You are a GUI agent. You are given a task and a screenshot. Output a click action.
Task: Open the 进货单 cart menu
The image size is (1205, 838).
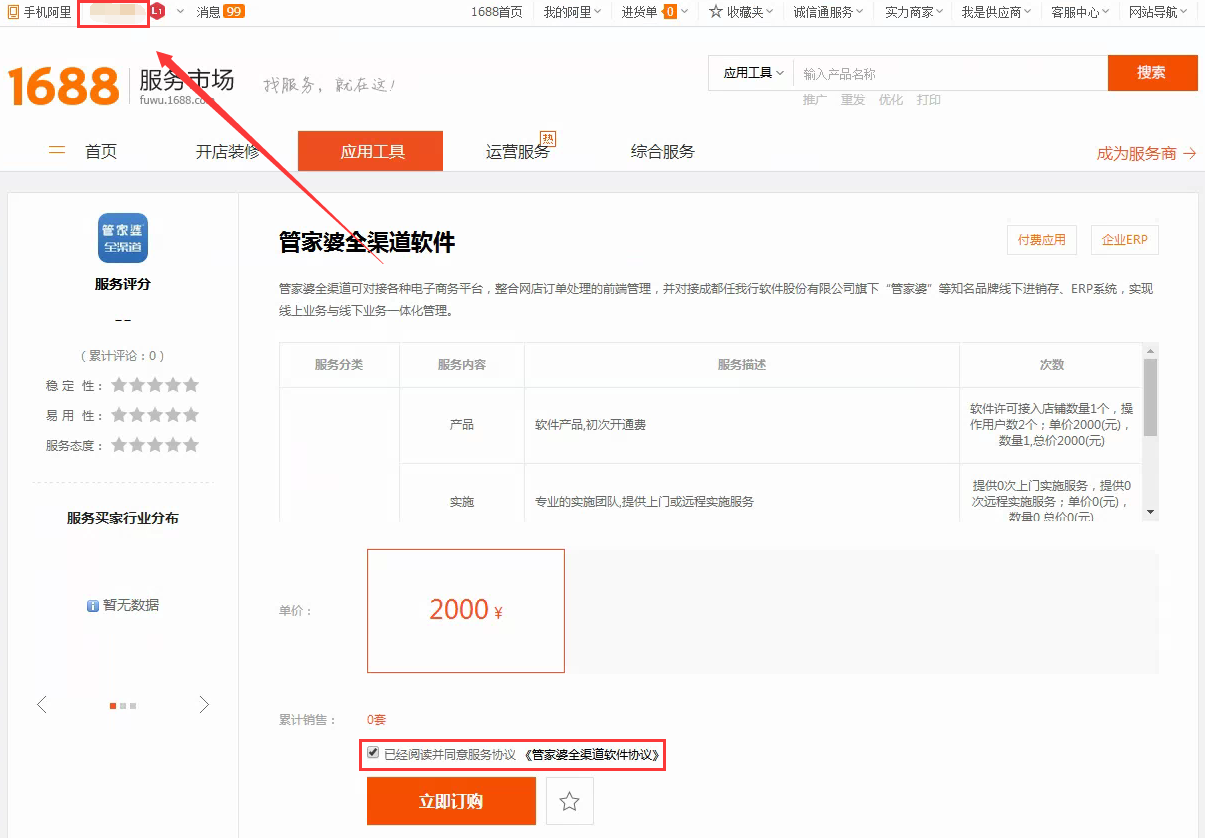[x=655, y=12]
